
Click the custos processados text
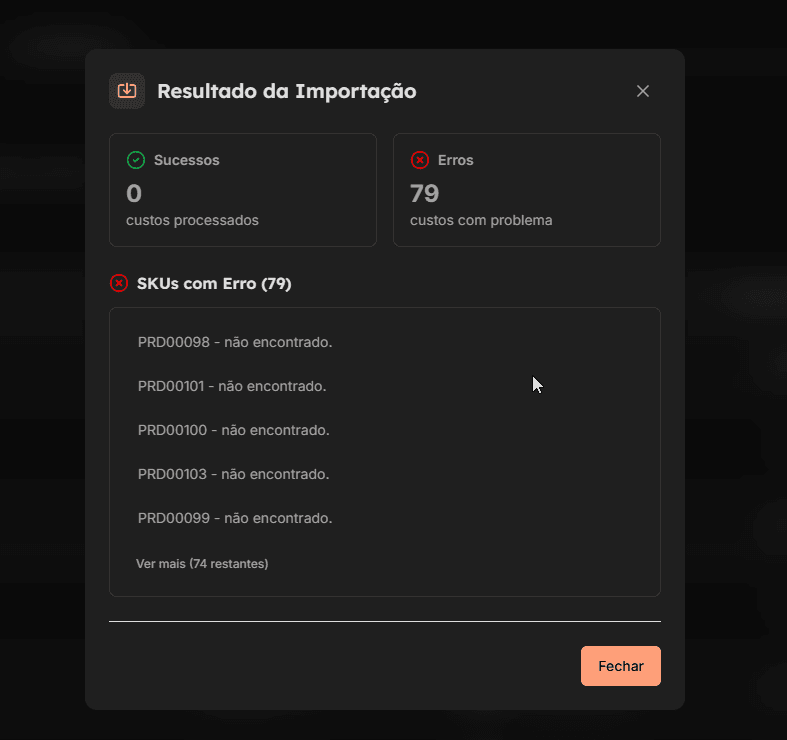[x=192, y=220]
